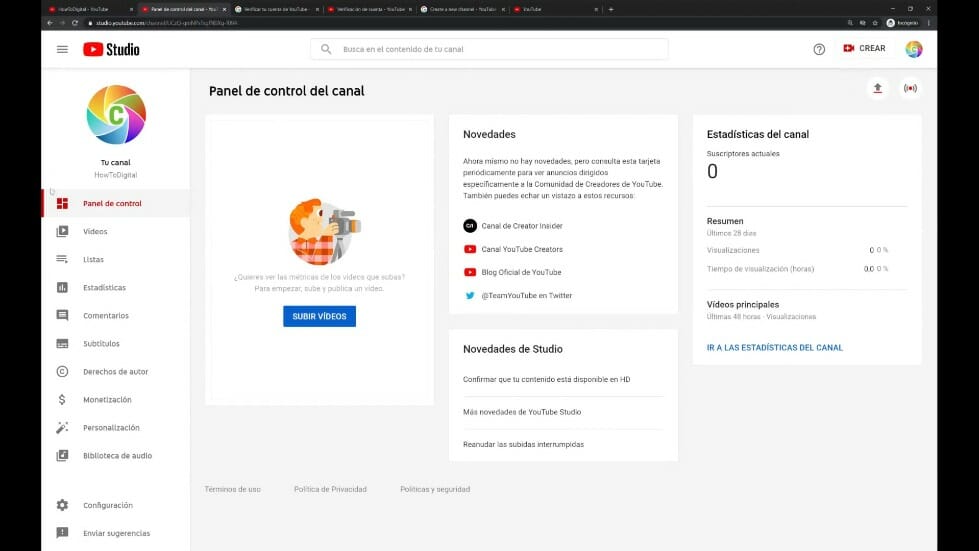Open Comentarios in sidebar
The image size is (979, 551).
(116, 316)
